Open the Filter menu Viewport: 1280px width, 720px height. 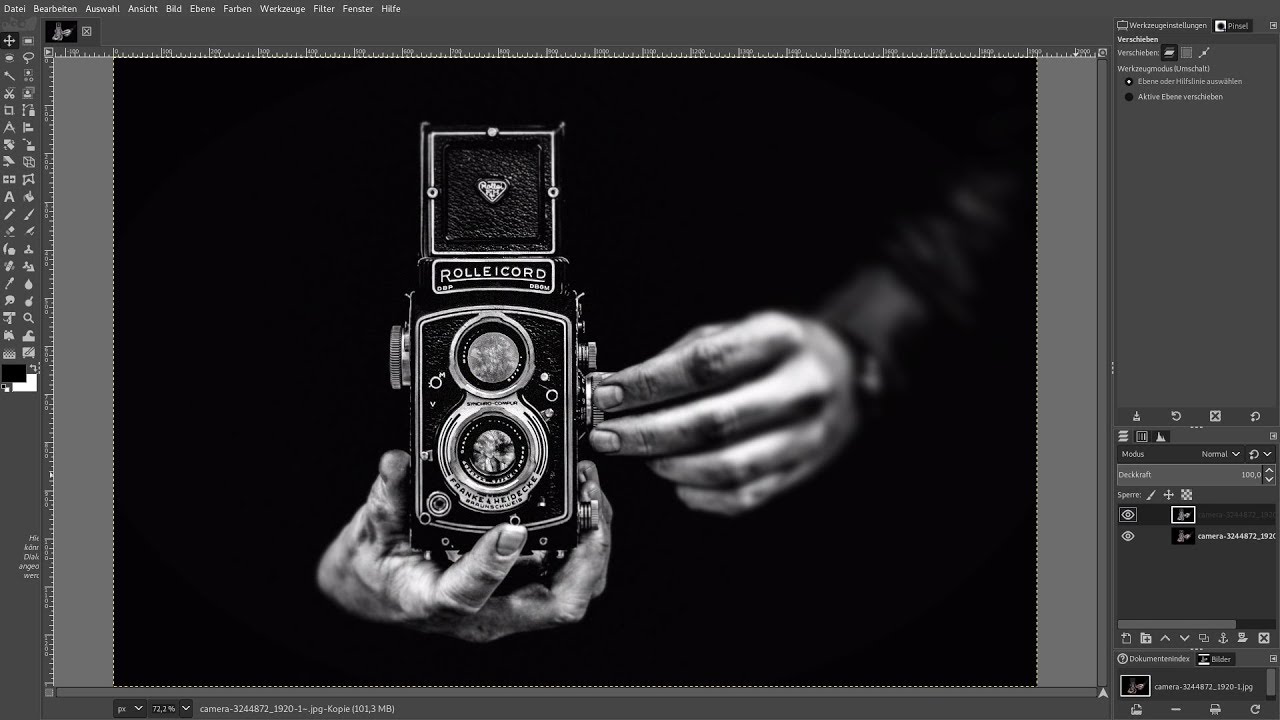point(324,8)
